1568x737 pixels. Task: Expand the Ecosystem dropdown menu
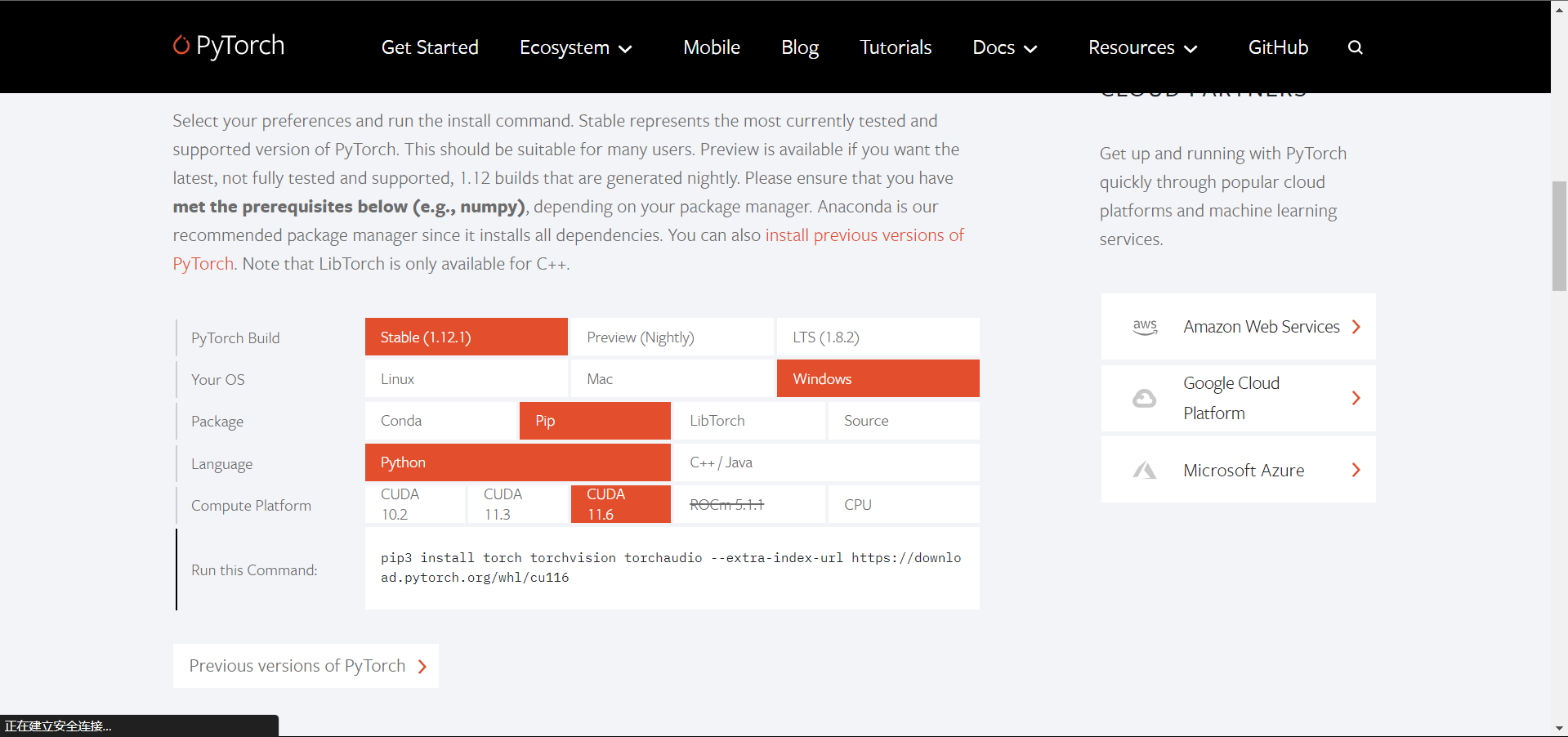click(x=575, y=47)
